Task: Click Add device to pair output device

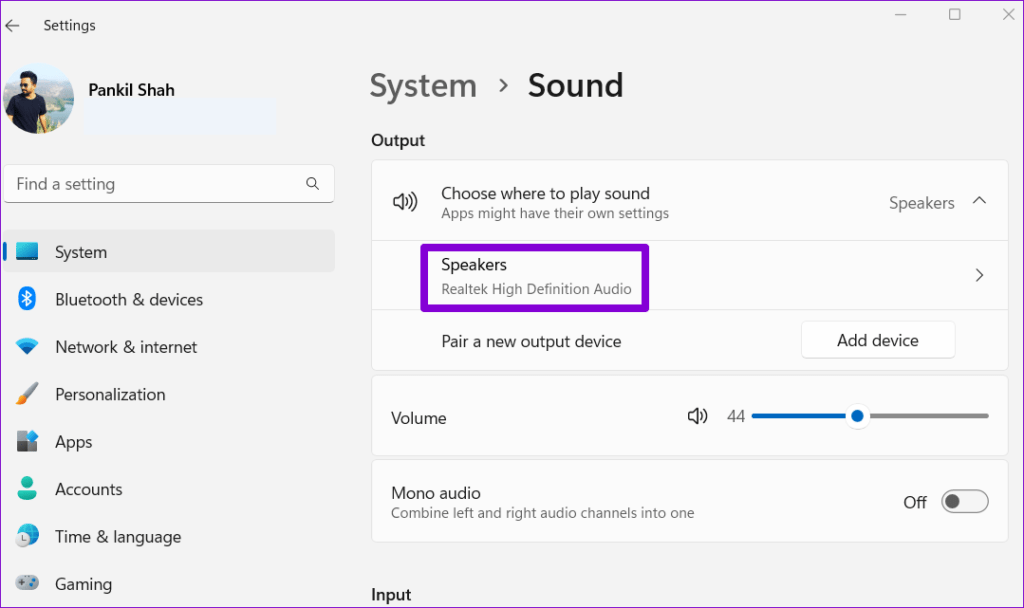Action: click(x=878, y=340)
